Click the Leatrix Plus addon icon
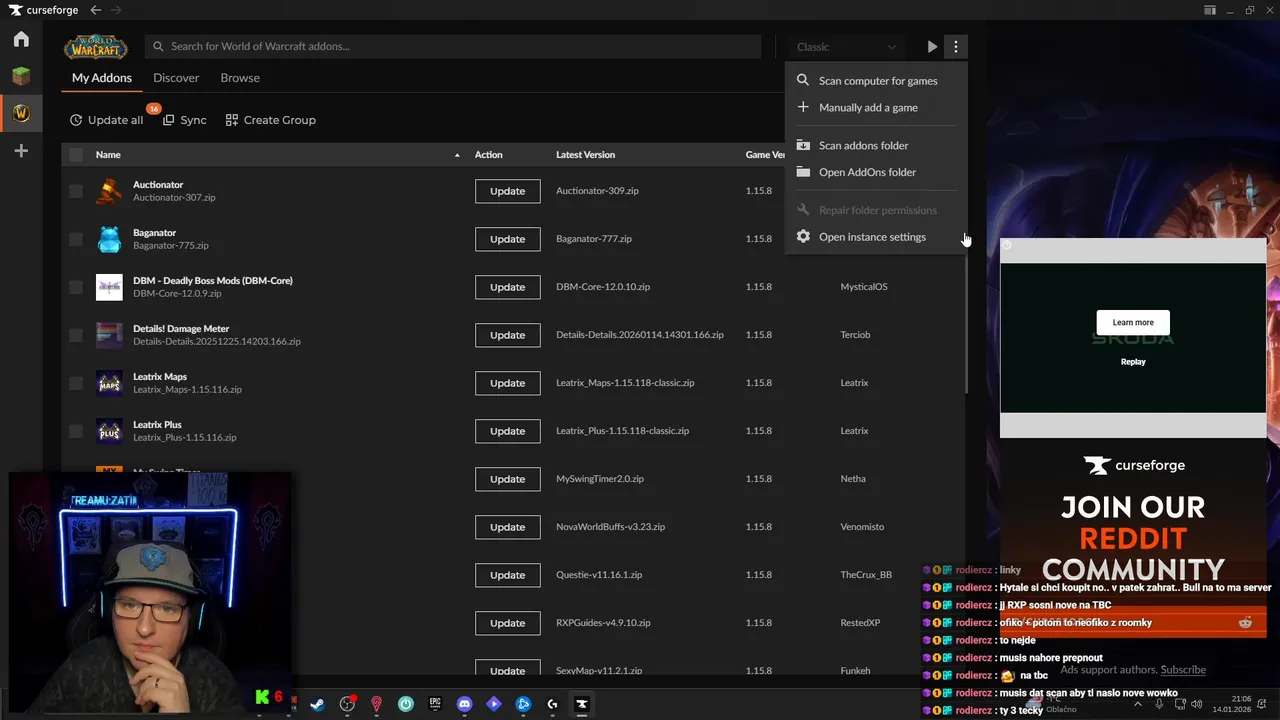The image size is (1280, 720). [109, 431]
